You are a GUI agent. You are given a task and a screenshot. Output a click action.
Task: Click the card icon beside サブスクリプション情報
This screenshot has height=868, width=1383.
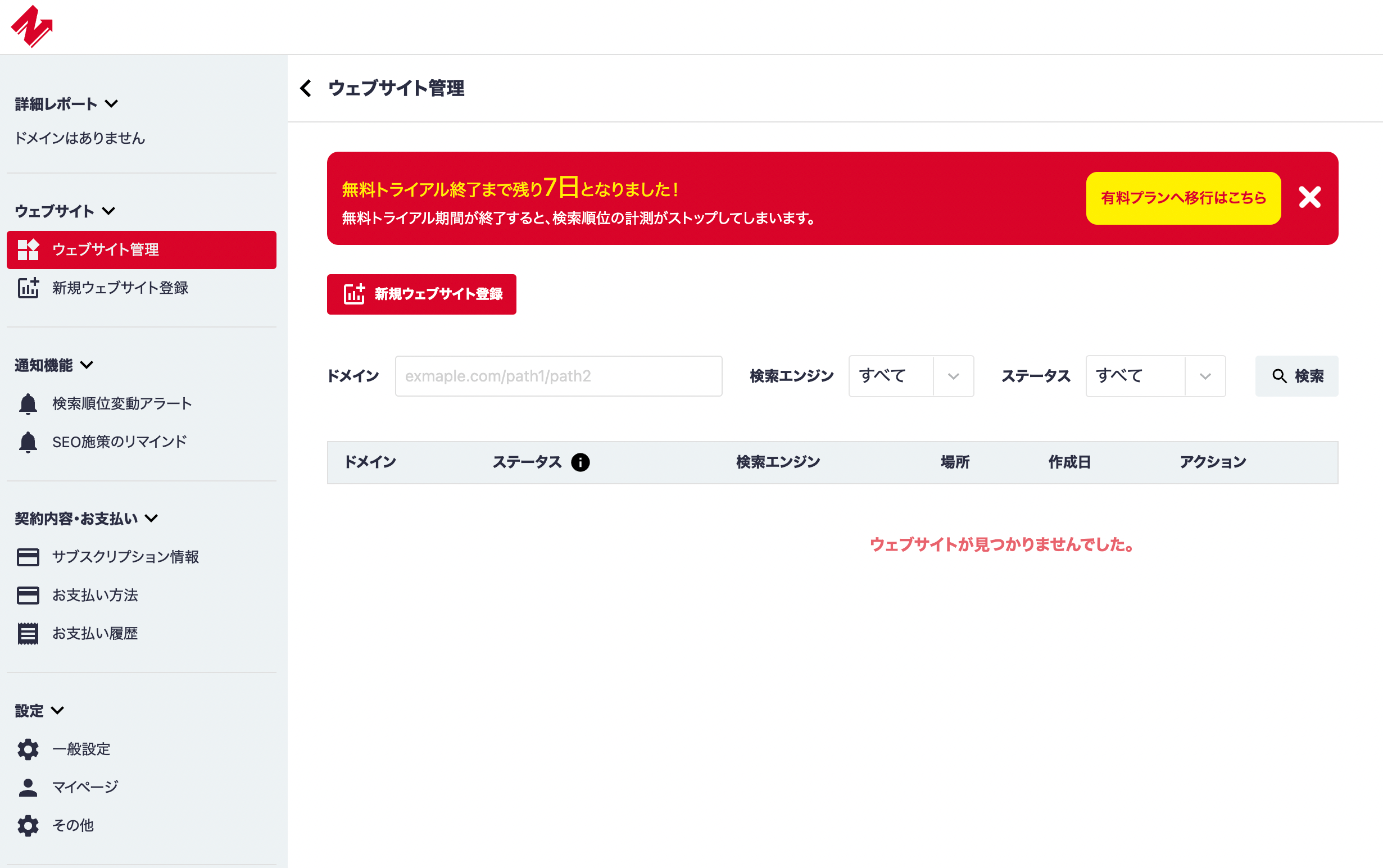pos(28,556)
